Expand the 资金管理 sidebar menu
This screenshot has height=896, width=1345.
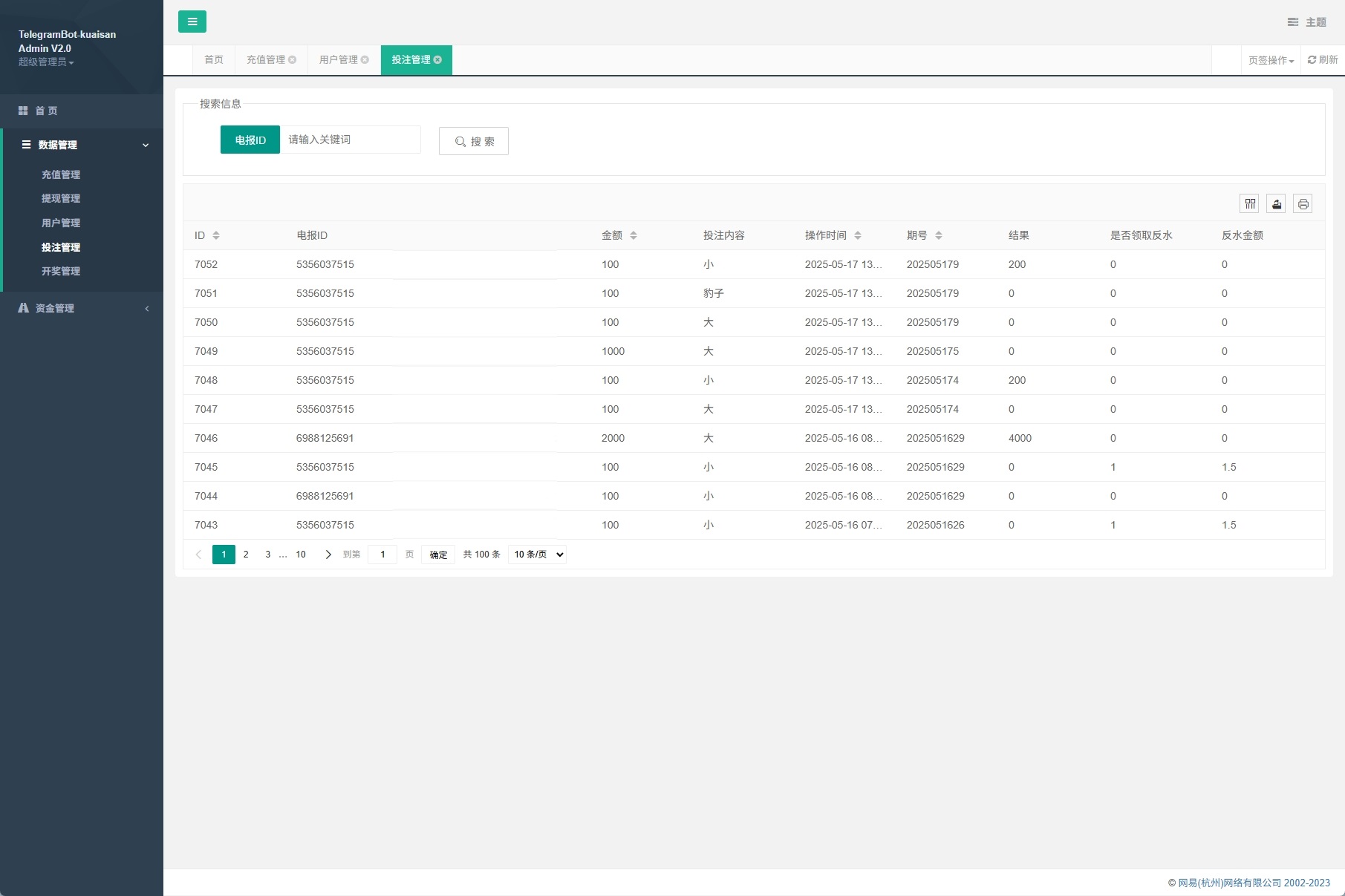pyautogui.click(x=82, y=308)
